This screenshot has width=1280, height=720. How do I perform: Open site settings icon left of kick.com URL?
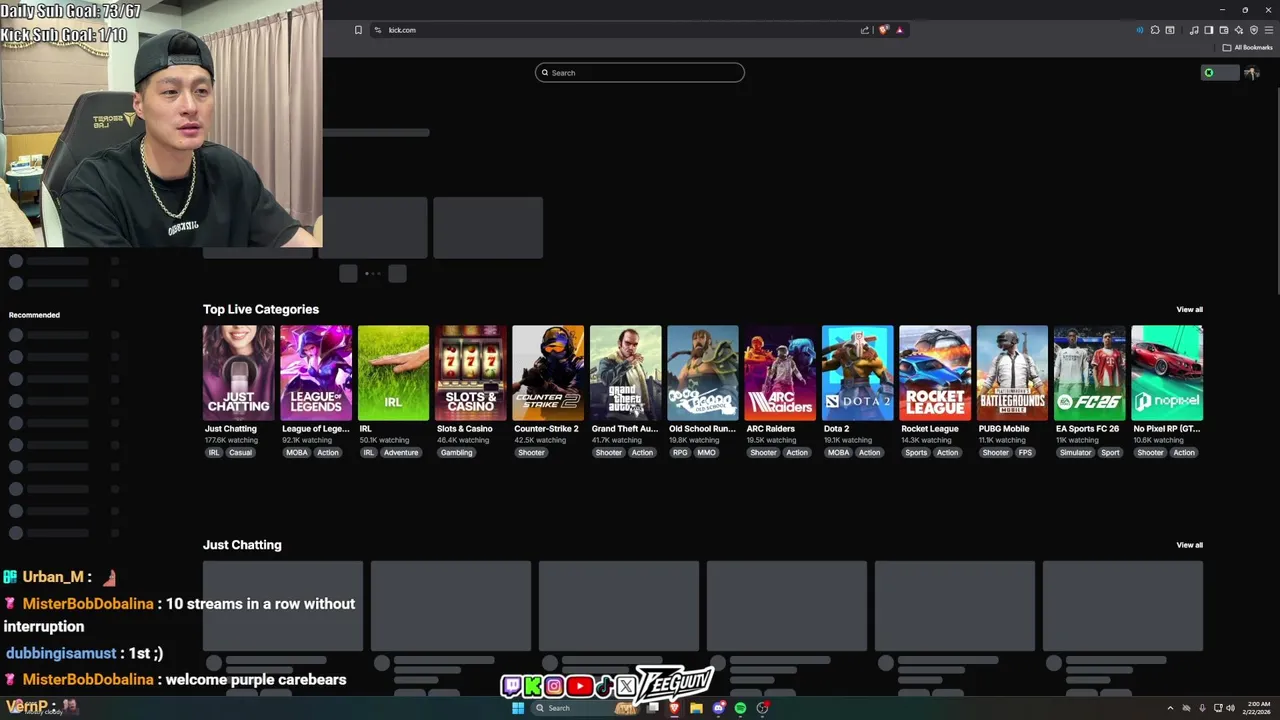click(378, 30)
